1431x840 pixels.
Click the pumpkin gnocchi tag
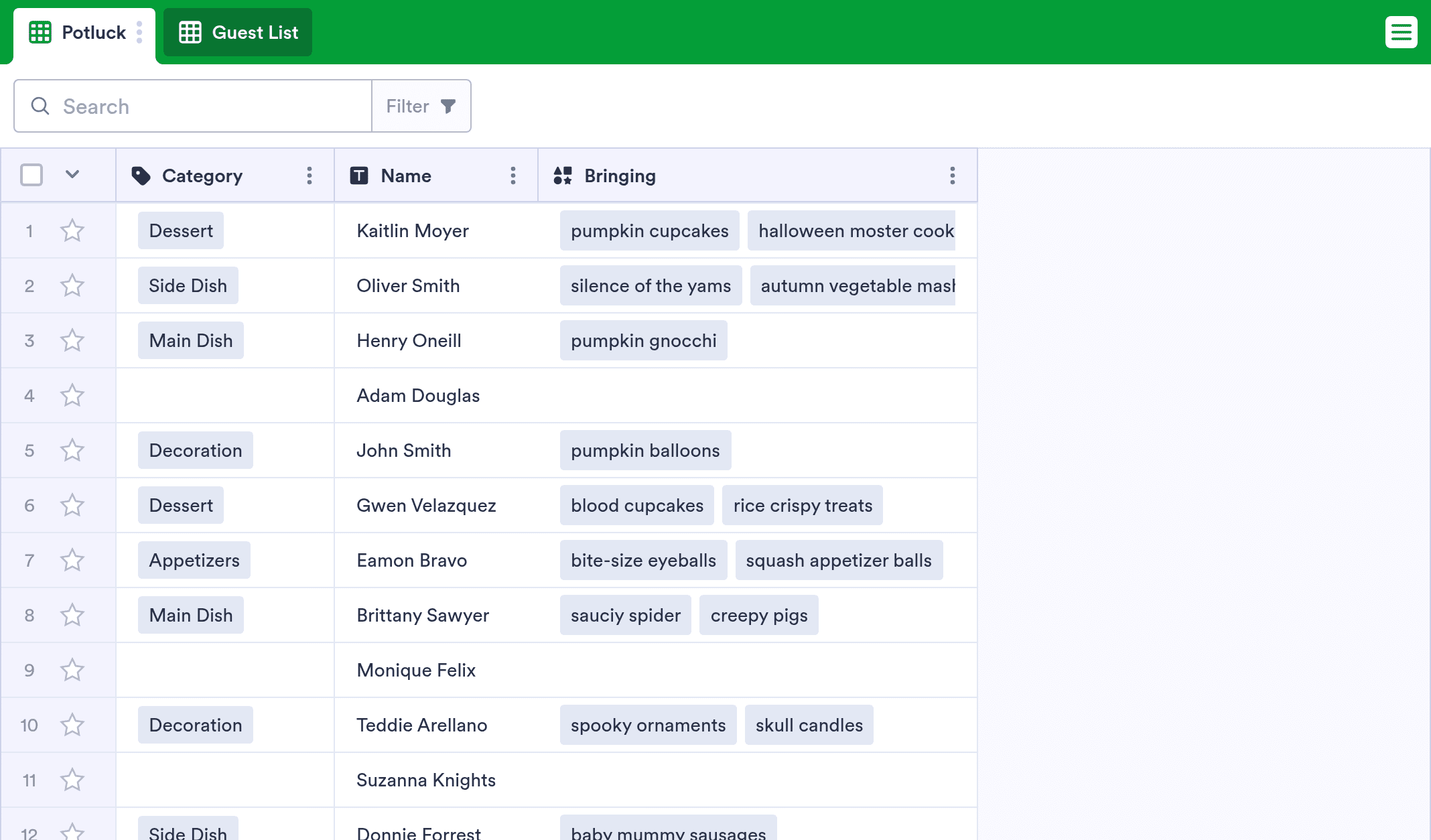(644, 340)
